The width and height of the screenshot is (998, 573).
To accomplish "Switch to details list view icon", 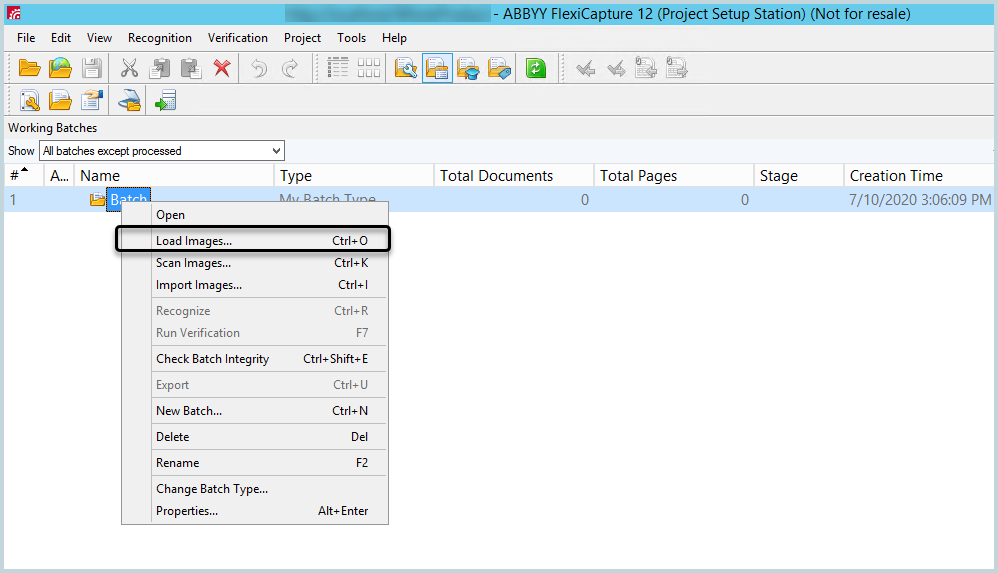I will [338, 68].
